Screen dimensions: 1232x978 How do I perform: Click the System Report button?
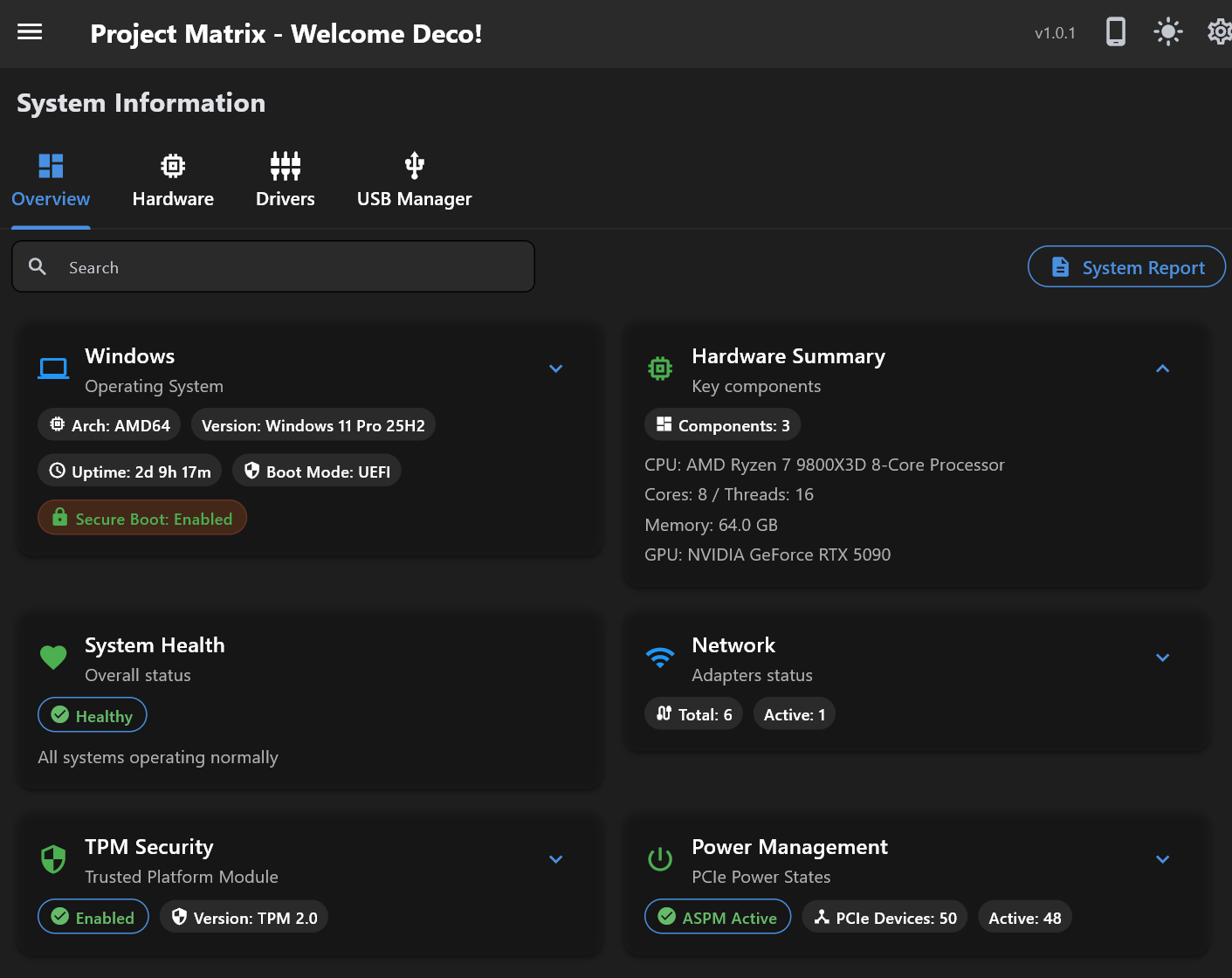[x=1127, y=266]
